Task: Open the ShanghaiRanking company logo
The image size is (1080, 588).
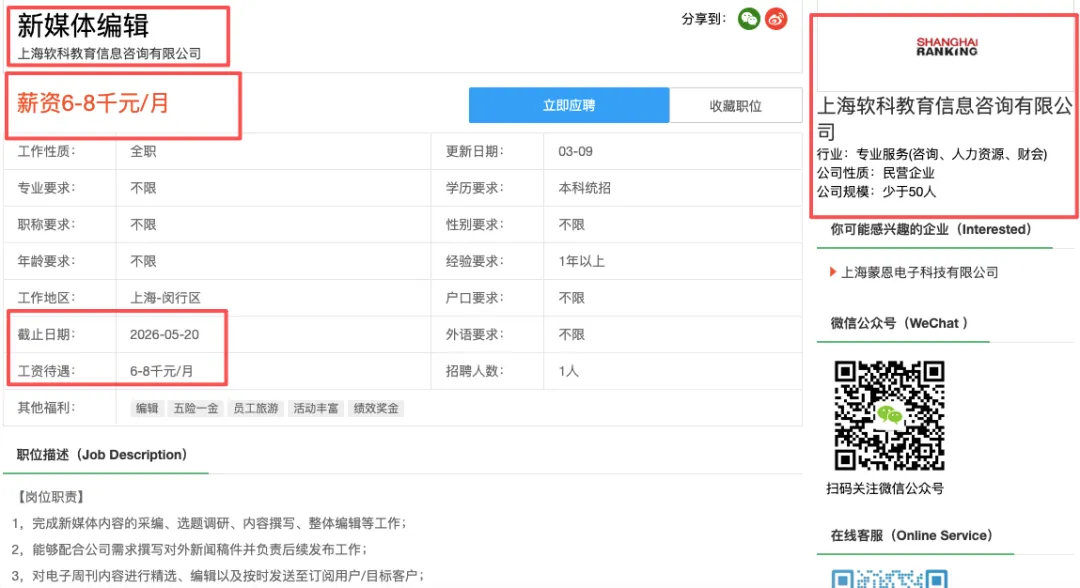Action: (946, 46)
